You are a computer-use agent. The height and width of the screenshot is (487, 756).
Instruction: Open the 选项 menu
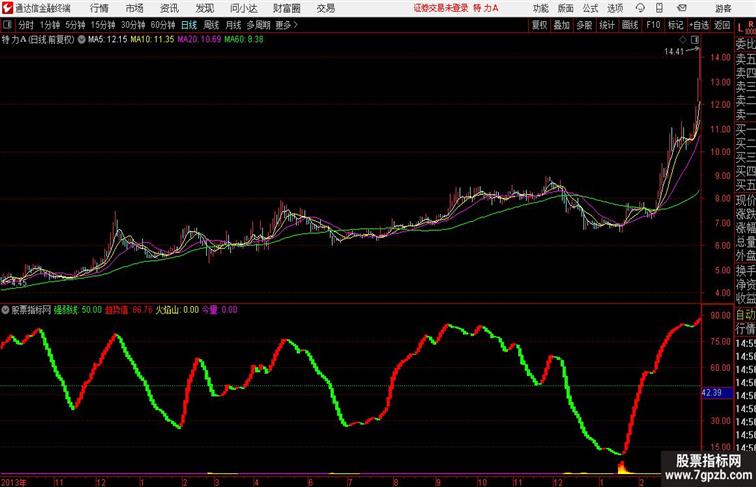point(615,8)
